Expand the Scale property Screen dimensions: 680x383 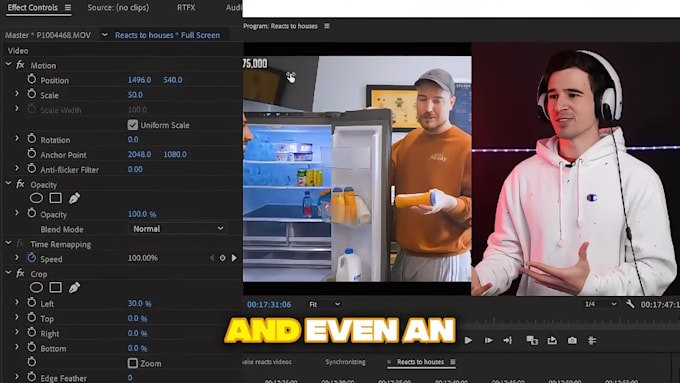(17, 94)
